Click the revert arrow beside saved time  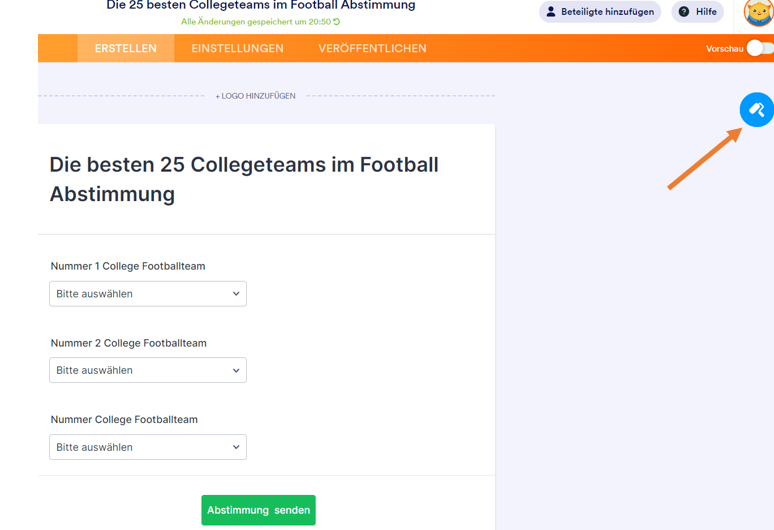coord(337,22)
